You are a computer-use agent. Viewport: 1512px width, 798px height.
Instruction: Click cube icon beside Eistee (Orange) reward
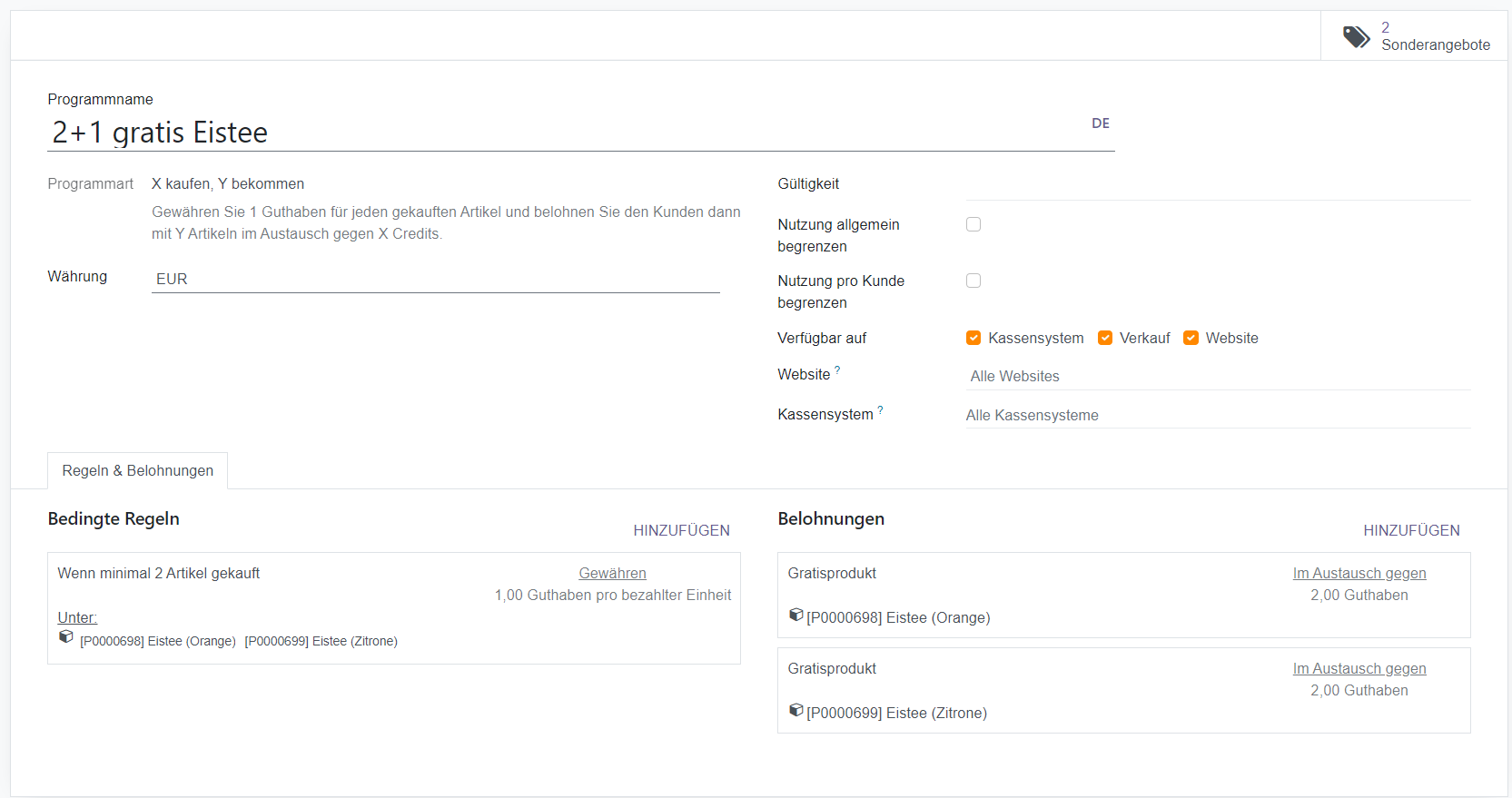pyautogui.click(x=796, y=616)
